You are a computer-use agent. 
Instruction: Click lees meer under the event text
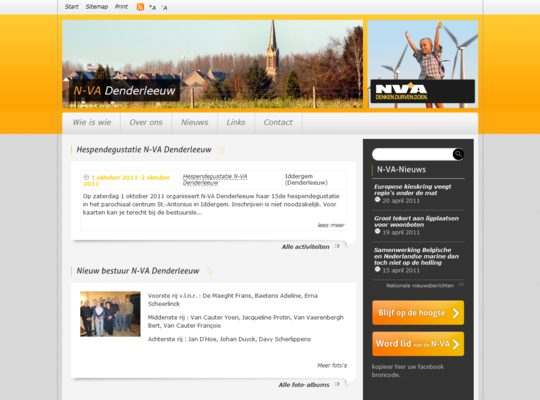click(x=331, y=225)
